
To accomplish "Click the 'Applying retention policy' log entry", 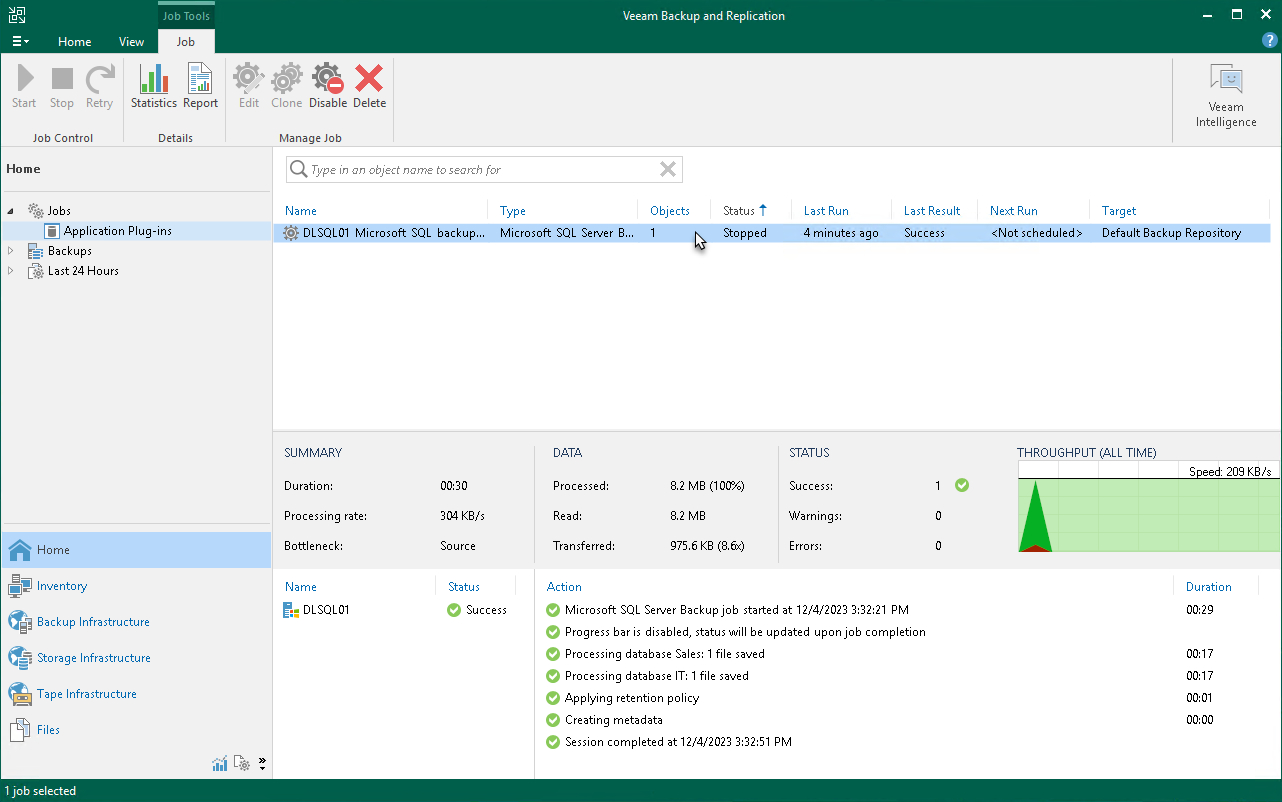I will point(632,698).
